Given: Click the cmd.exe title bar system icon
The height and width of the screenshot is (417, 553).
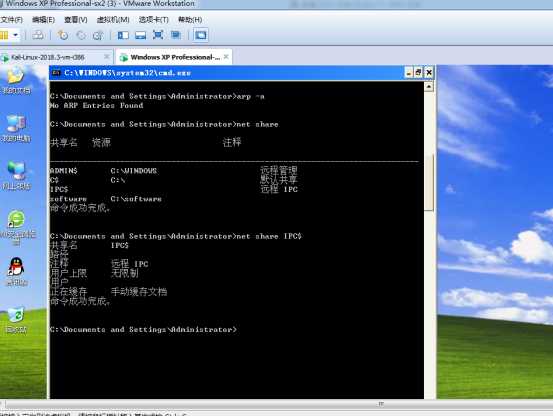Looking at the screenshot, I should [x=56, y=73].
